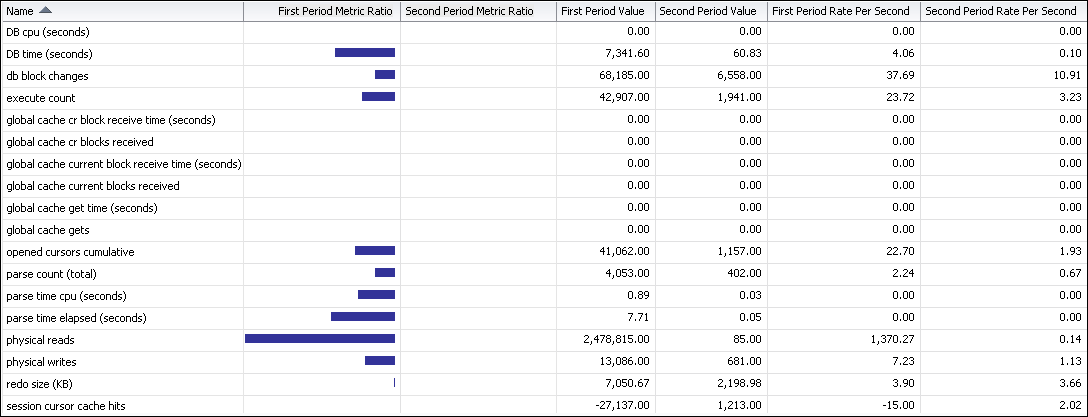Click the negative rate -15.00
The width and height of the screenshot is (1088, 417).
click(901, 406)
